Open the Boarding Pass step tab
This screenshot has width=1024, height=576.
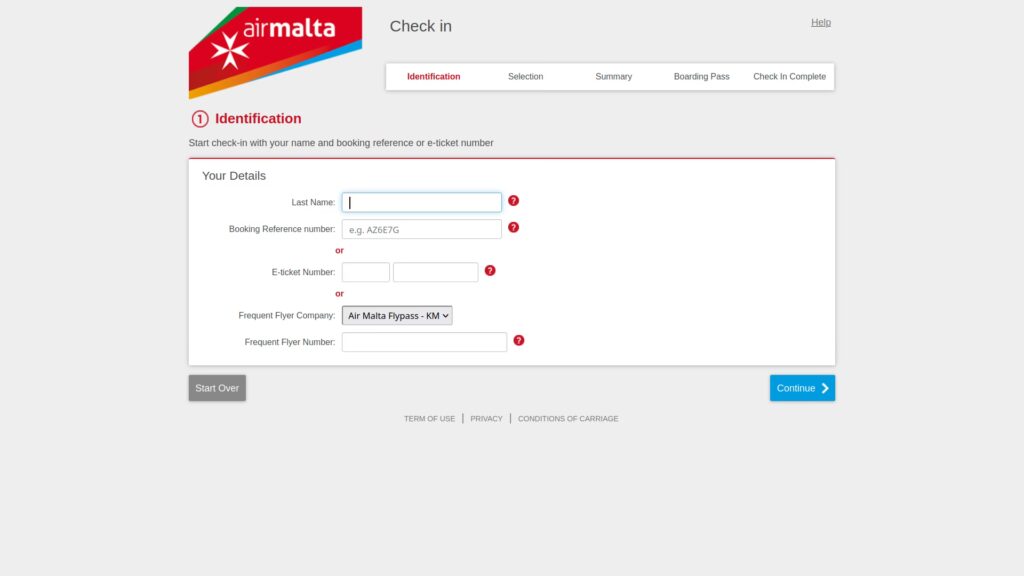[x=701, y=77]
